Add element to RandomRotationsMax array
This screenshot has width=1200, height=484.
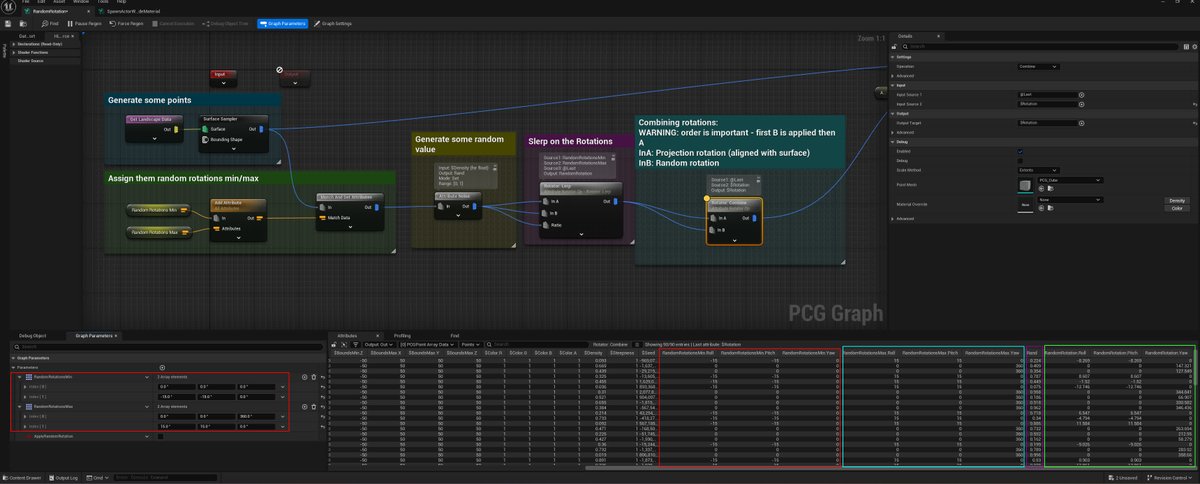click(304, 407)
